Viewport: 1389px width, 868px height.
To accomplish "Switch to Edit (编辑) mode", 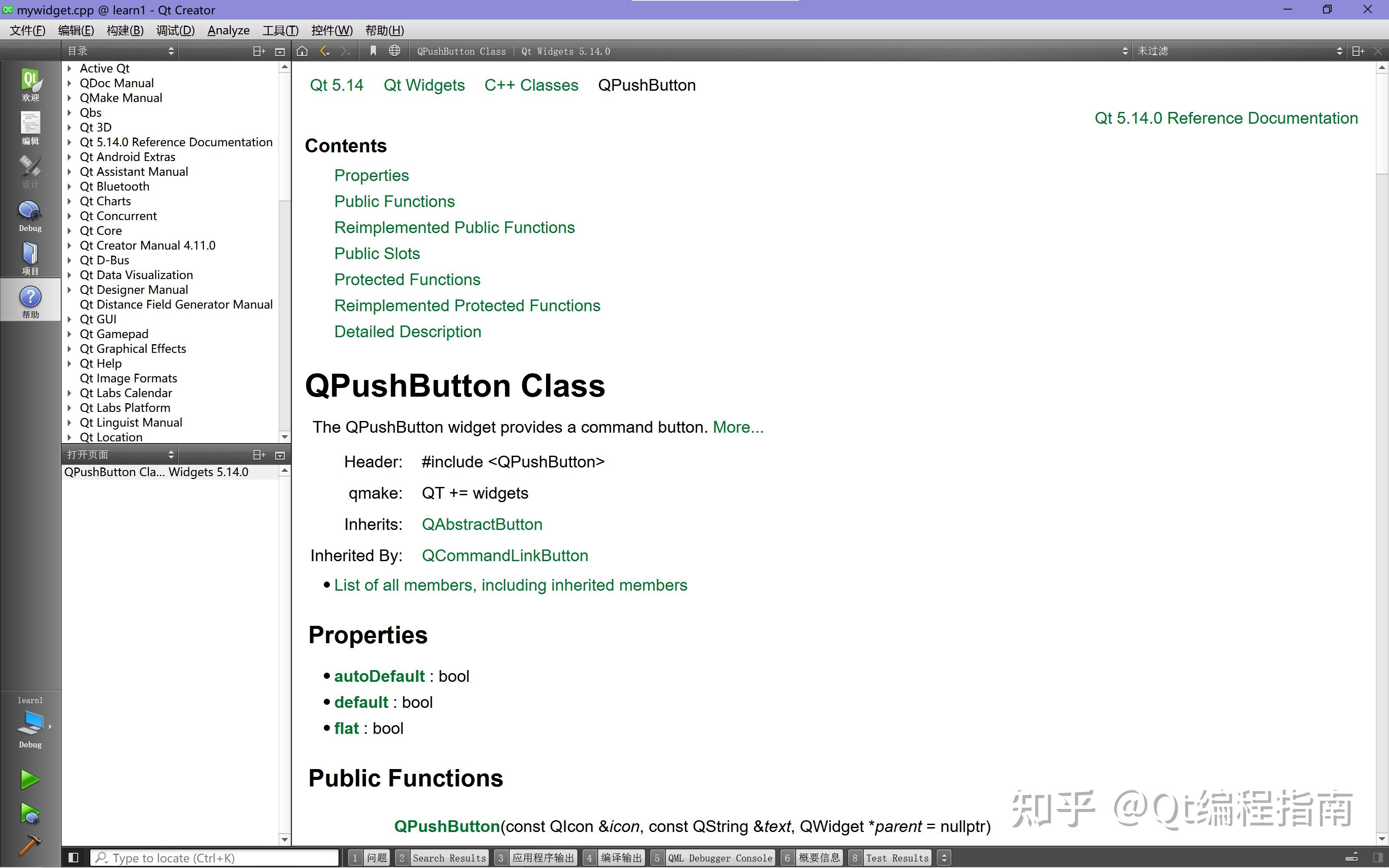I will click(x=30, y=128).
